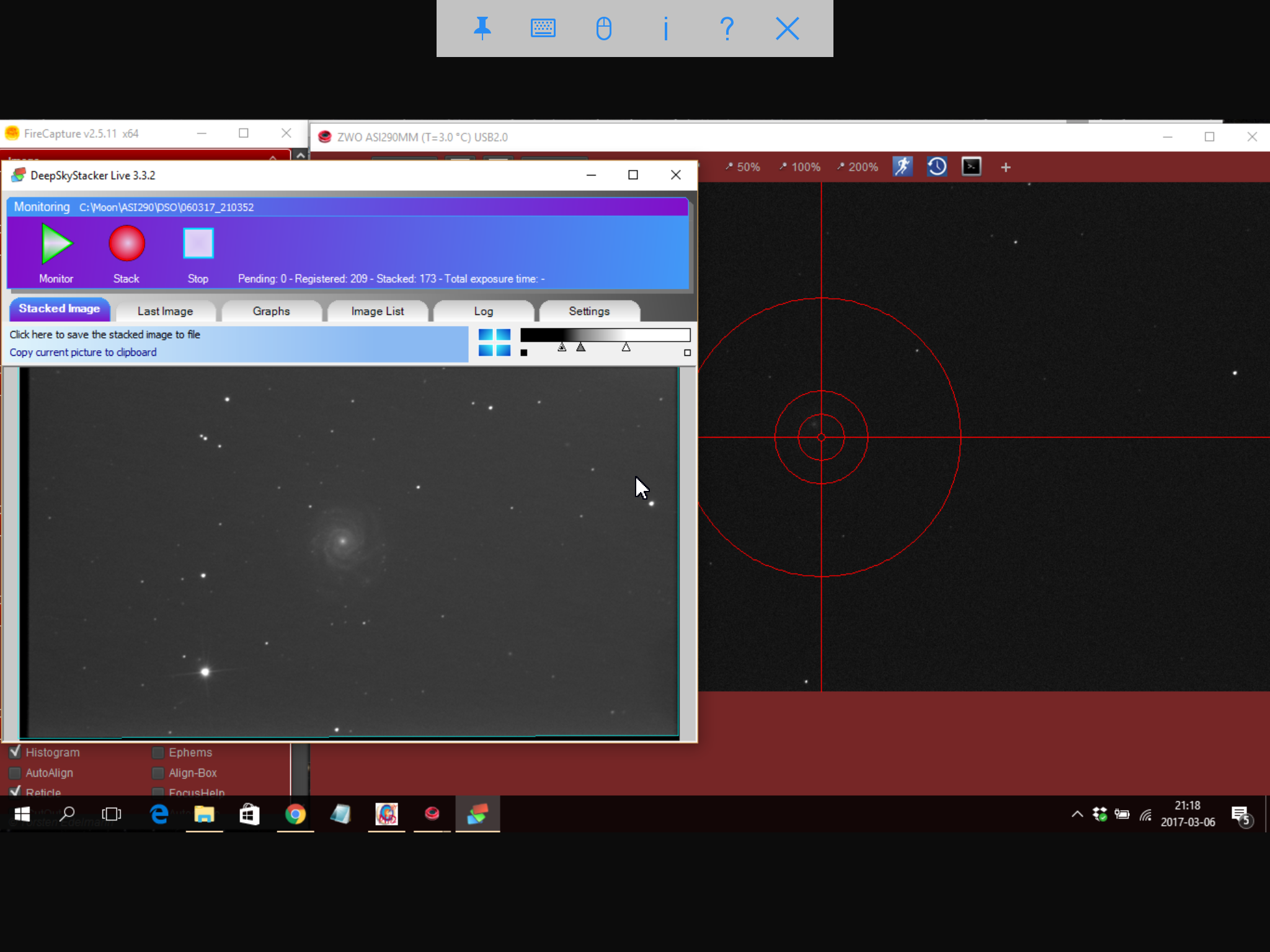1270x952 pixels.
Task: Enable the AutoAlign checkbox
Action: (16, 773)
